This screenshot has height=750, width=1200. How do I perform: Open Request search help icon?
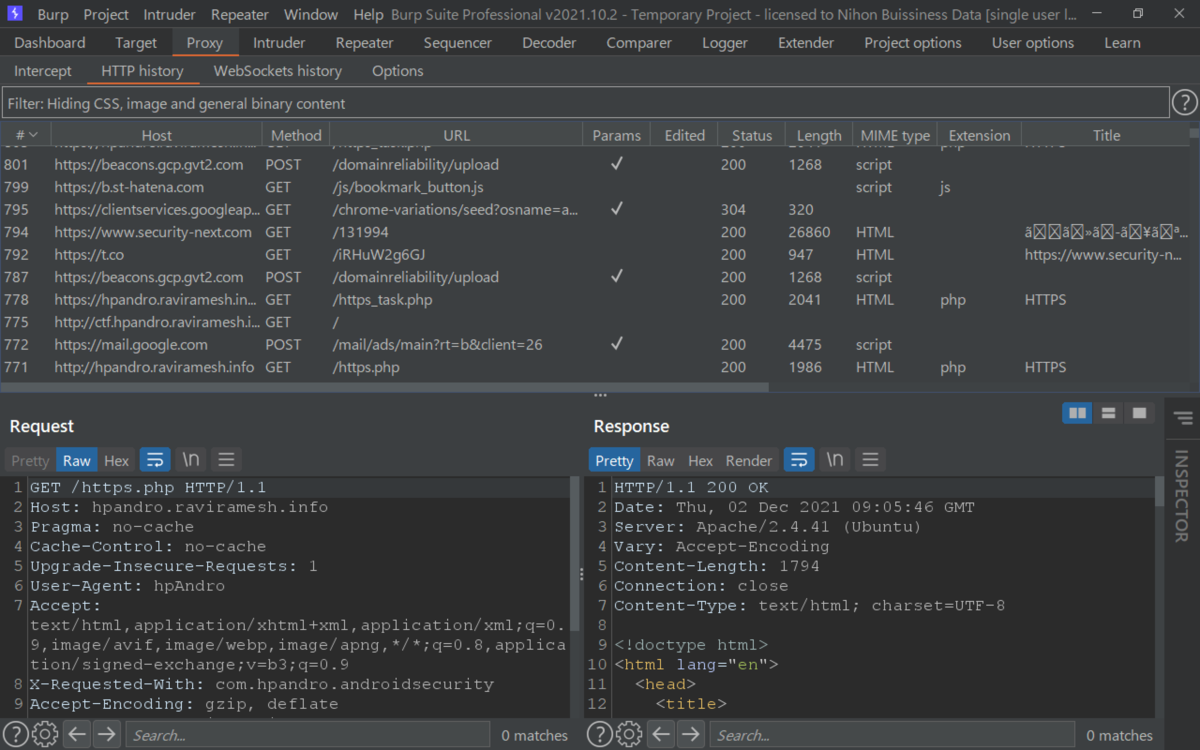14,735
